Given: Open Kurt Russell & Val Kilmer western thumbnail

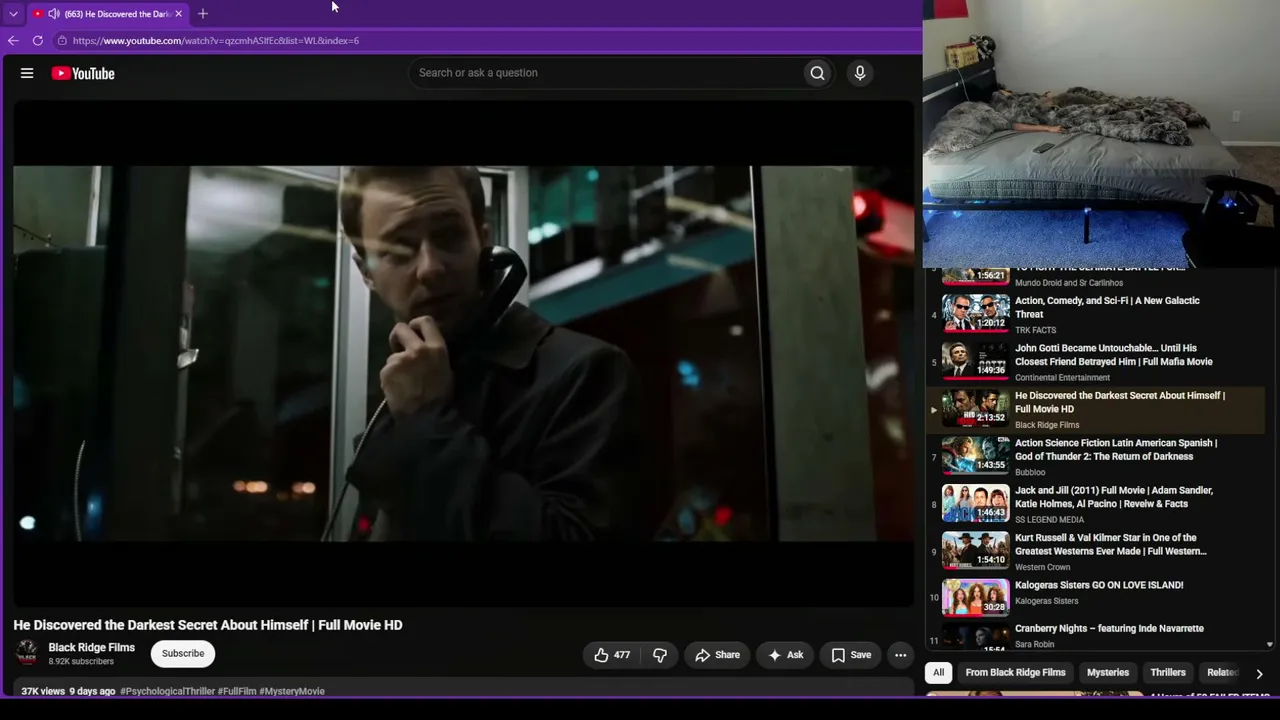Looking at the screenshot, I should [x=976, y=551].
